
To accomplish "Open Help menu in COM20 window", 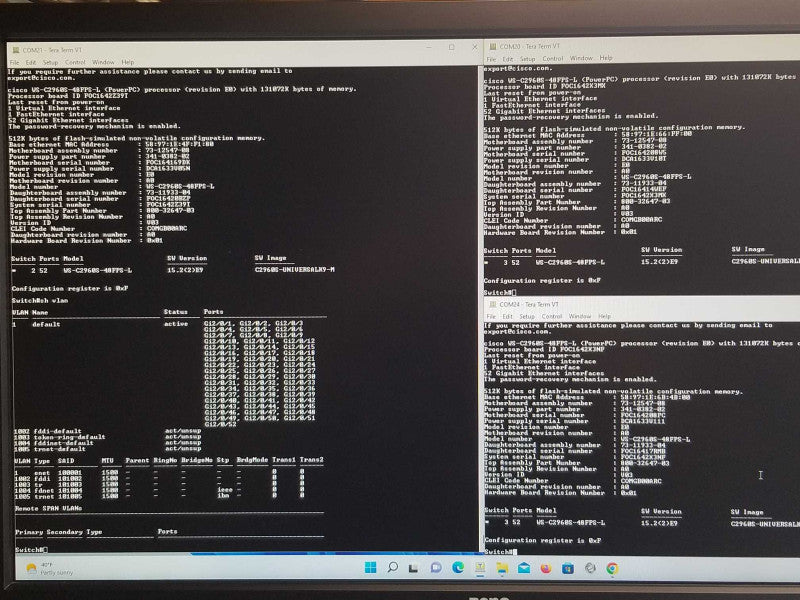I will tap(606, 58).
